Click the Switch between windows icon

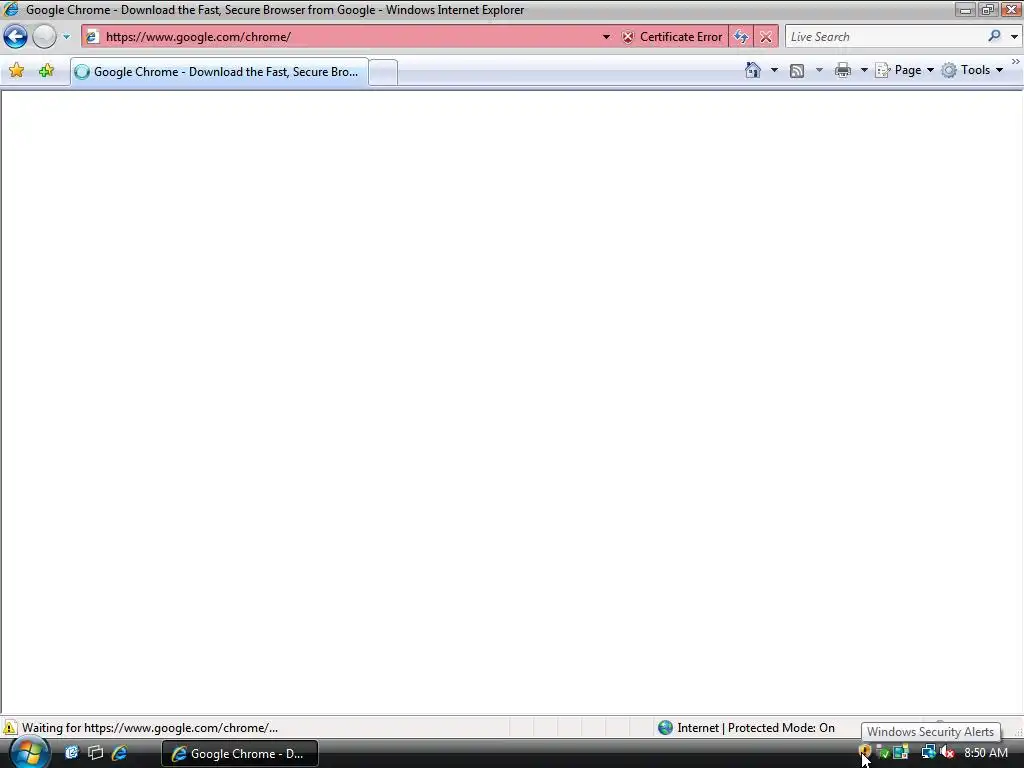pos(95,753)
